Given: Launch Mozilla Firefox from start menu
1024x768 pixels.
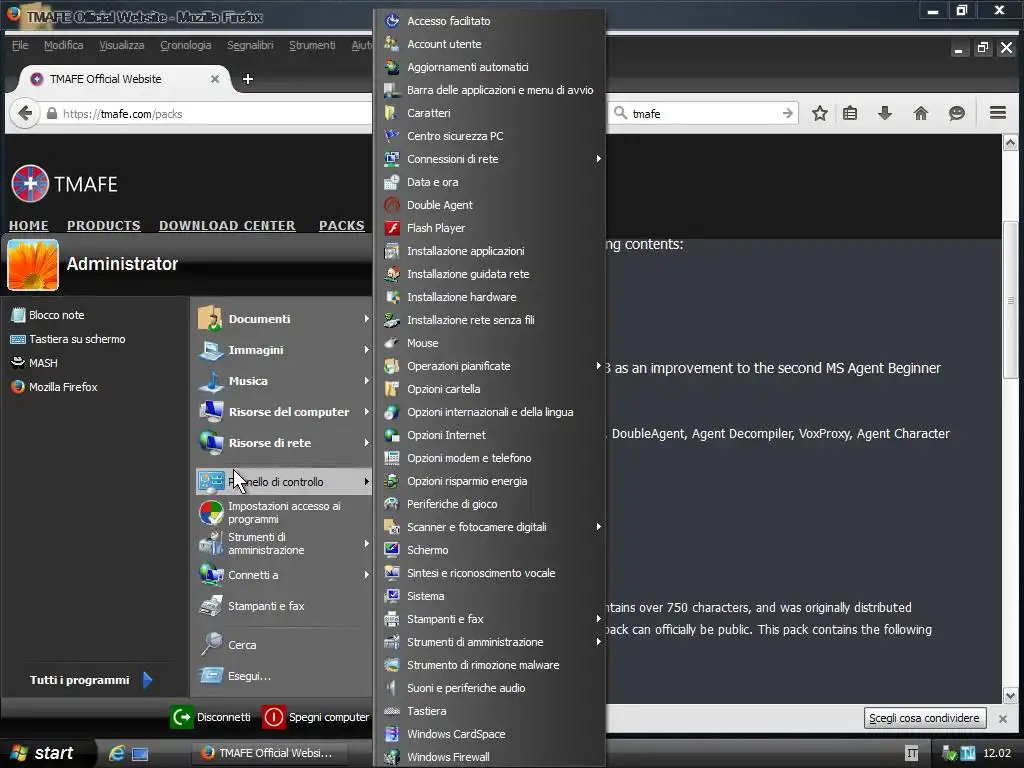Looking at the screenshot, I should pos(63,387).
